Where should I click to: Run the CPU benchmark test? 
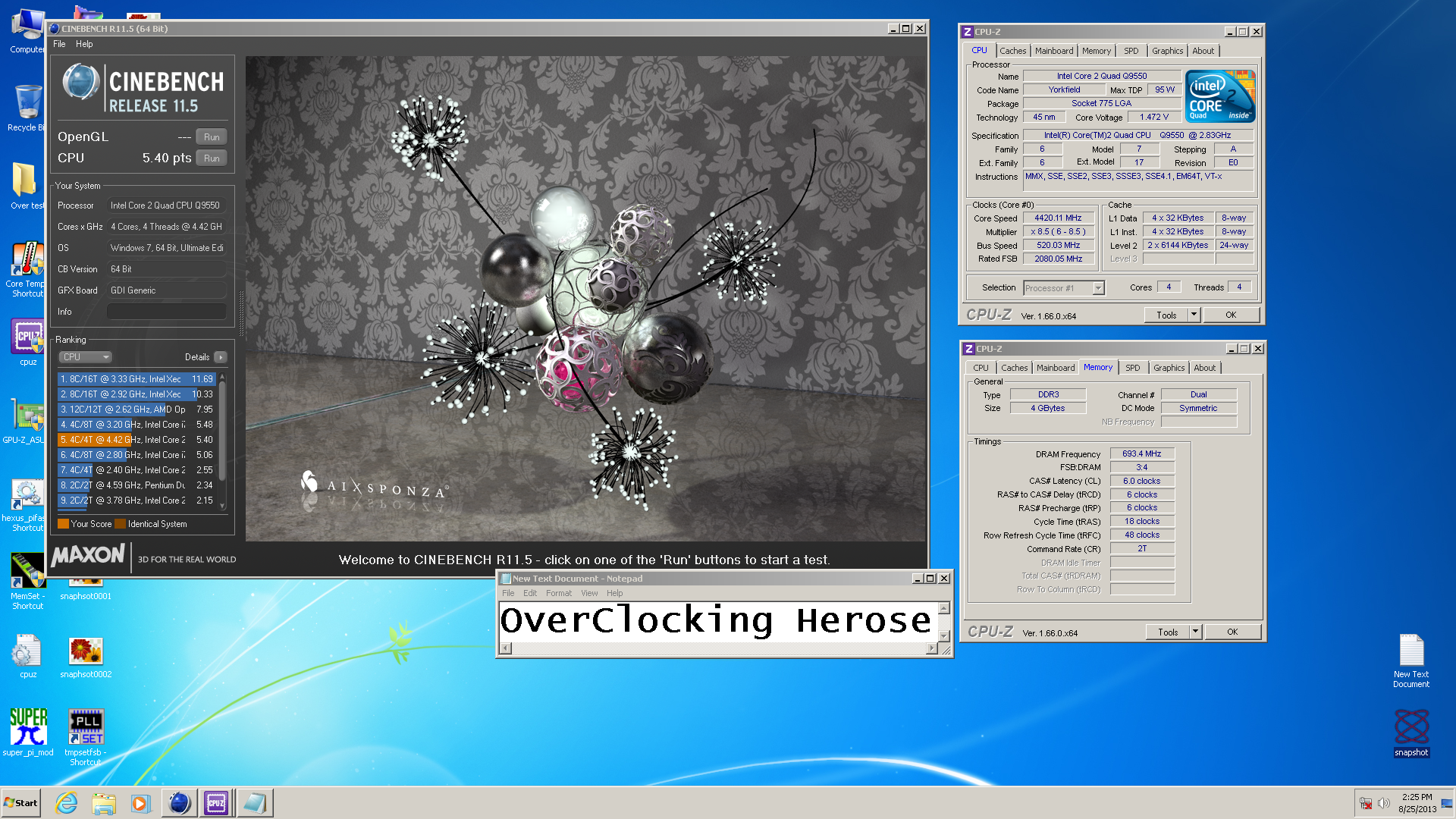click(212, 158)
